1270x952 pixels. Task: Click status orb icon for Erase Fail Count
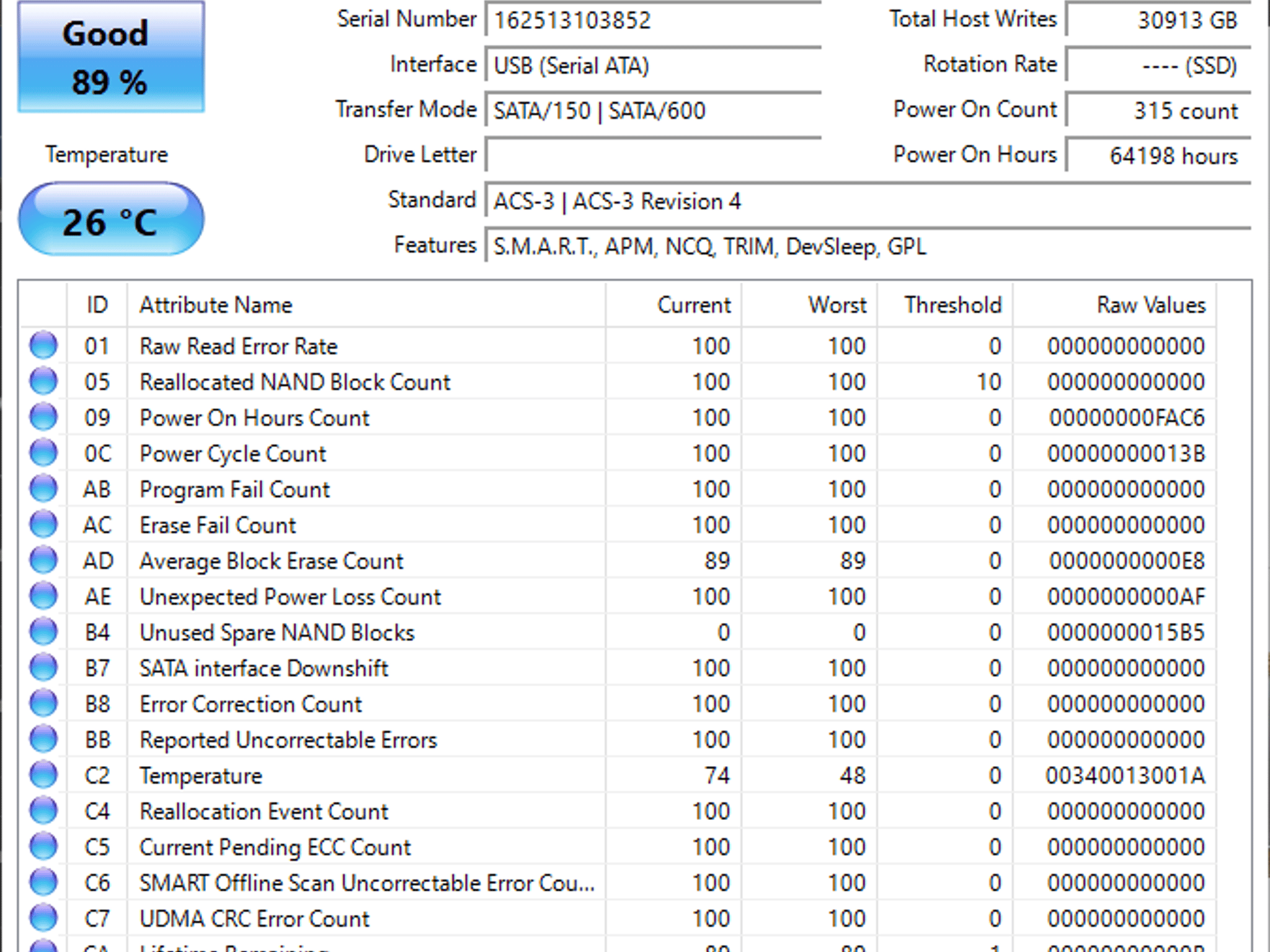click(43, 524)
